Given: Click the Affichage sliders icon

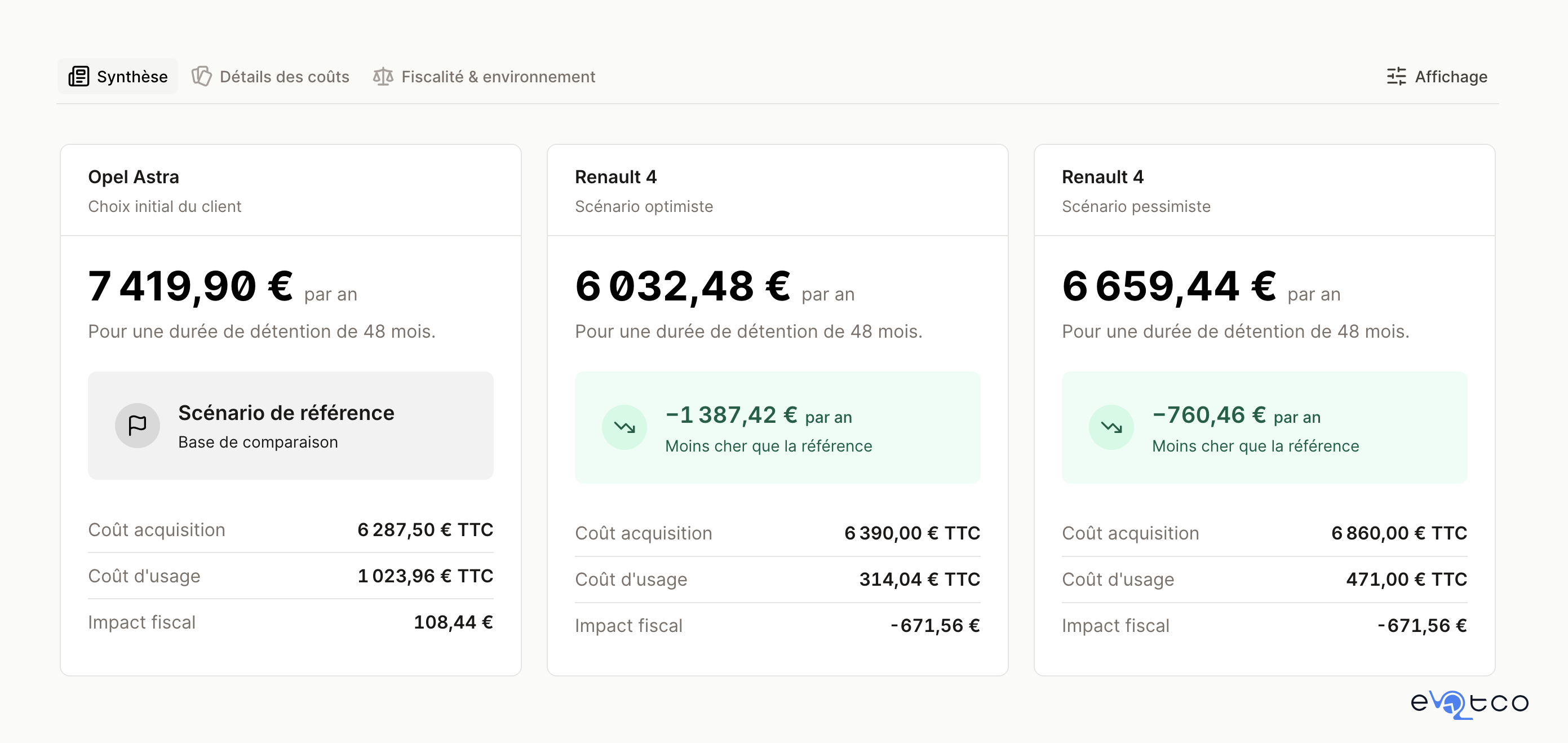Looking at the screenshot, I should pyautogui.click(x=1396, y=76).
